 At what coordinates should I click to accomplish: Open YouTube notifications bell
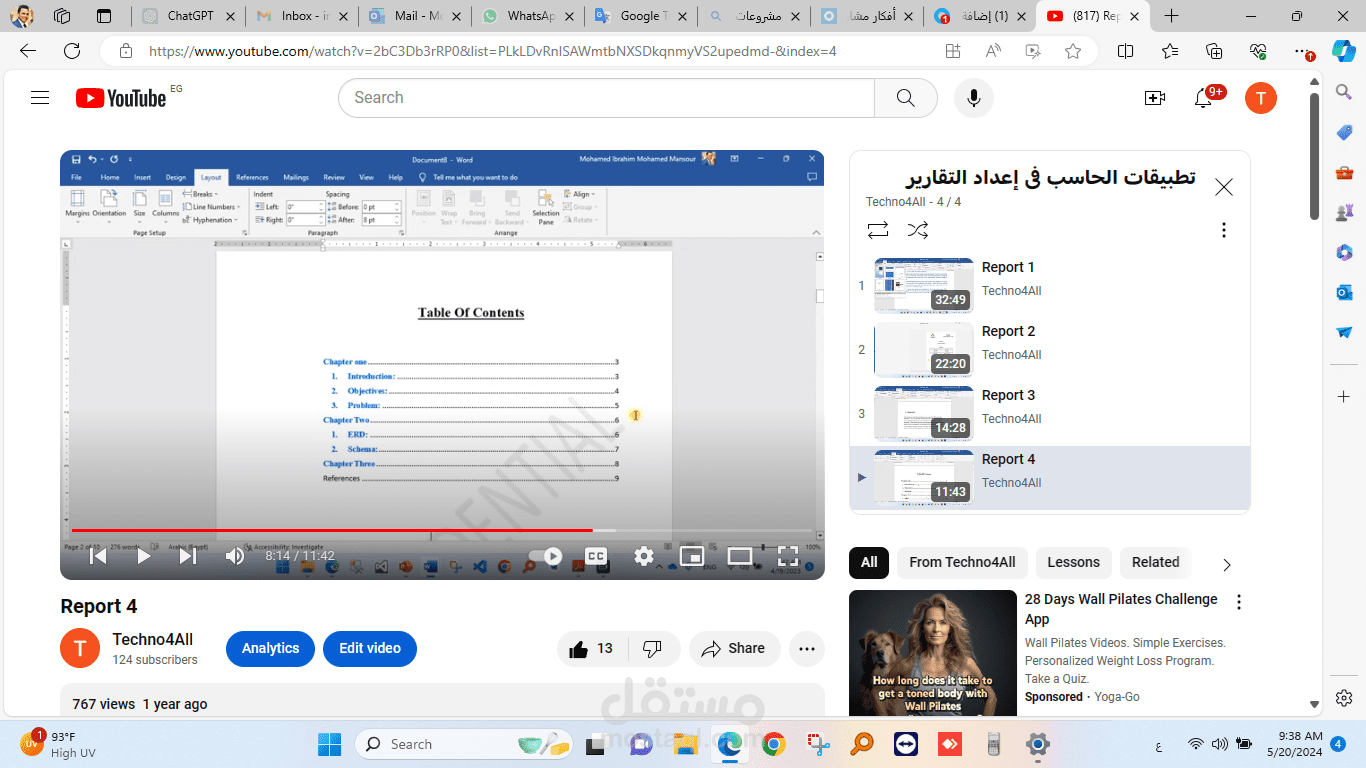(1204, 98)
